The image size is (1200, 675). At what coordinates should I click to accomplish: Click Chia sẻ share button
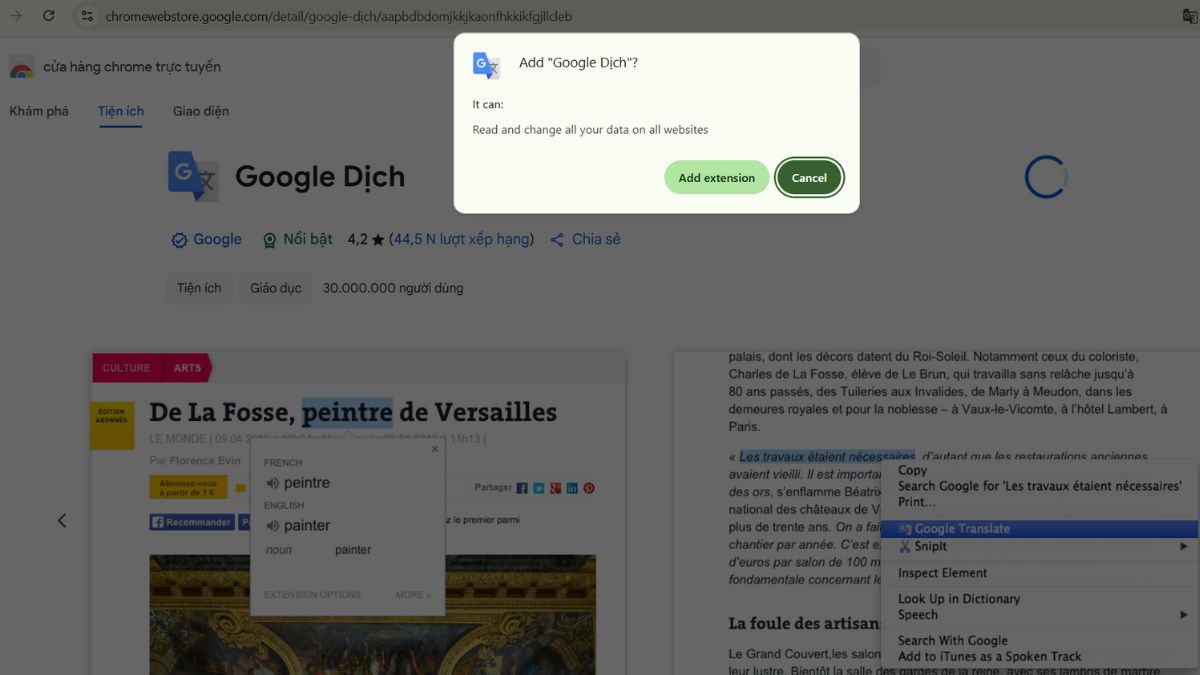click(x=585, y=239)
